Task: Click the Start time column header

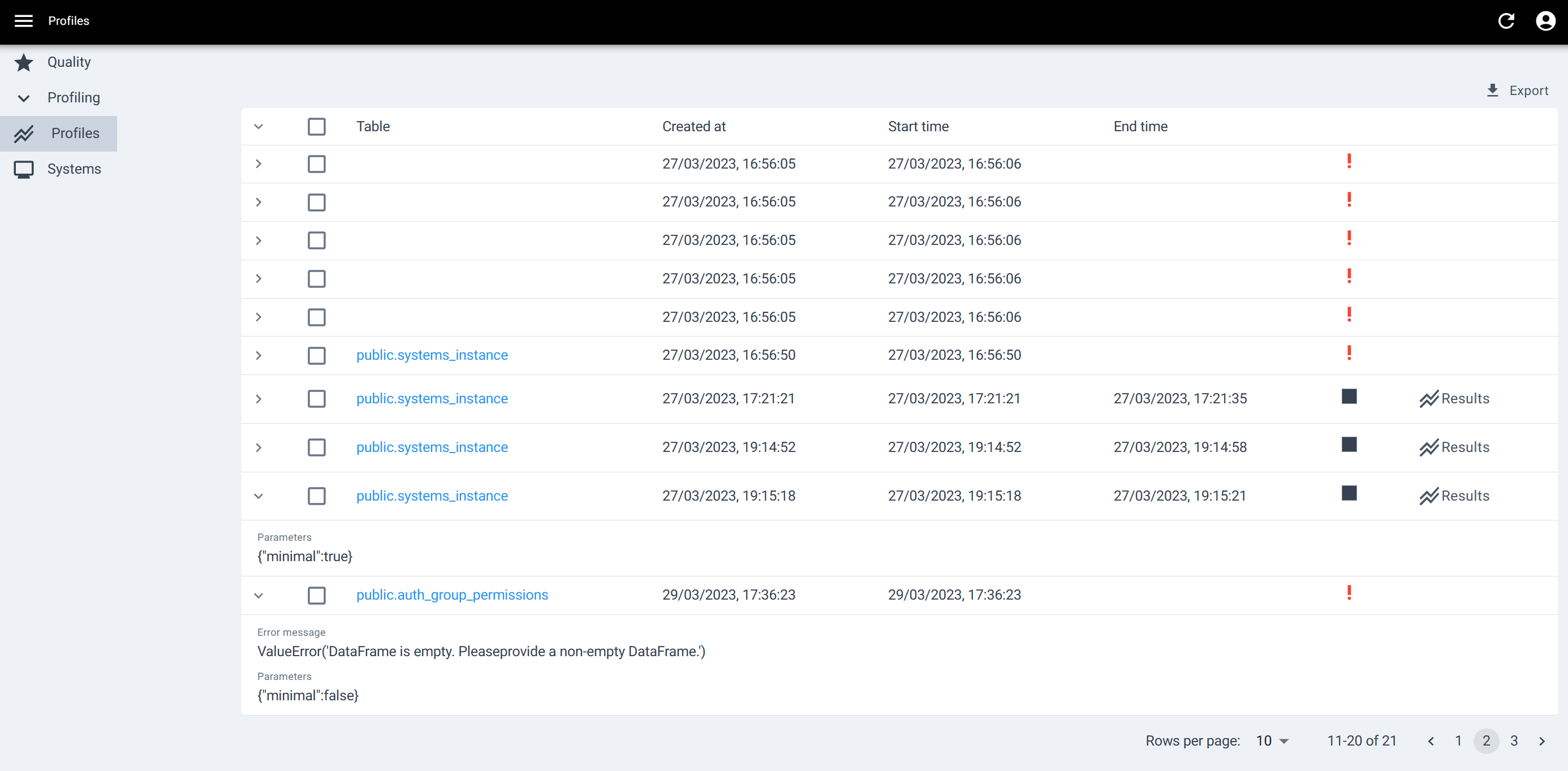Action: (x=918, y=127)
